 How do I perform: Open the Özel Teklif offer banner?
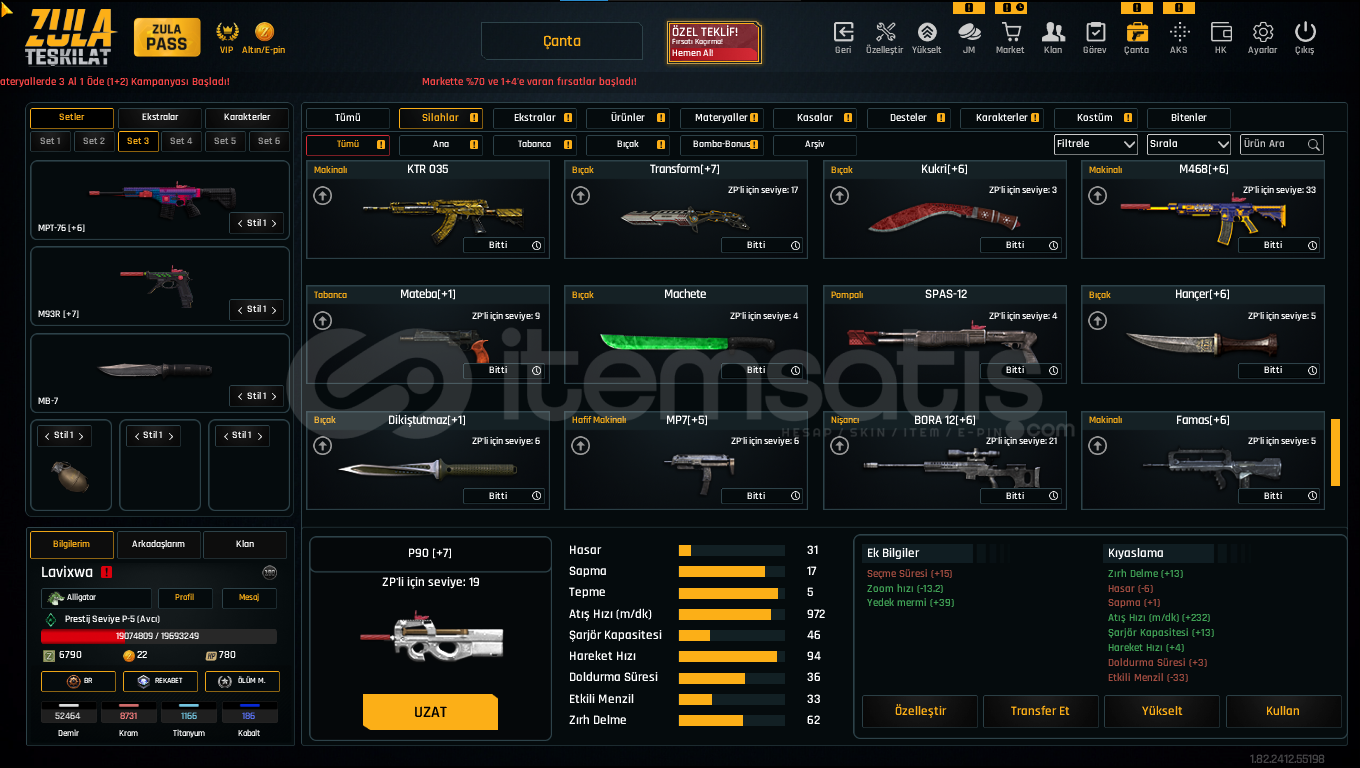[715, 43]
